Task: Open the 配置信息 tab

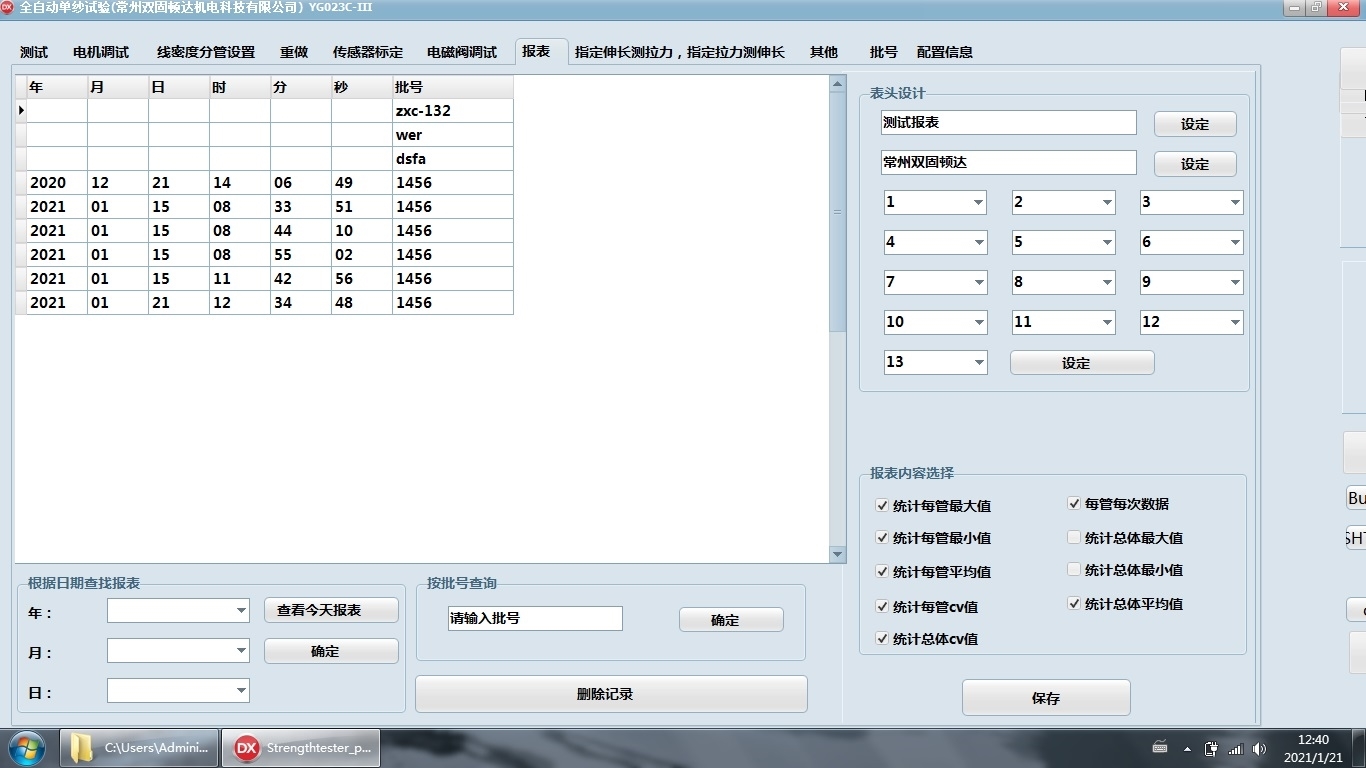Action: pyautogui.click(x=944, y=52)
